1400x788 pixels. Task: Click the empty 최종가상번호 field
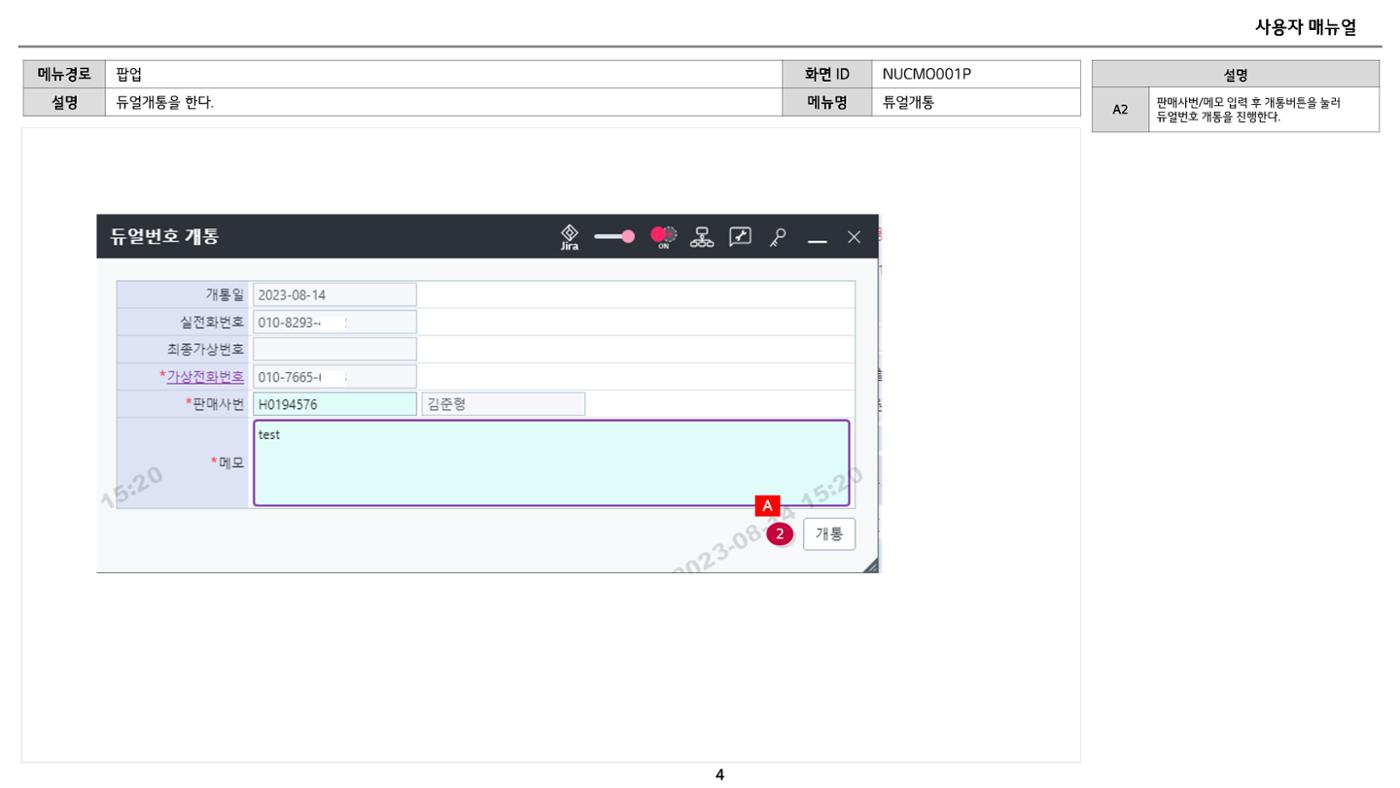[334, 349]
